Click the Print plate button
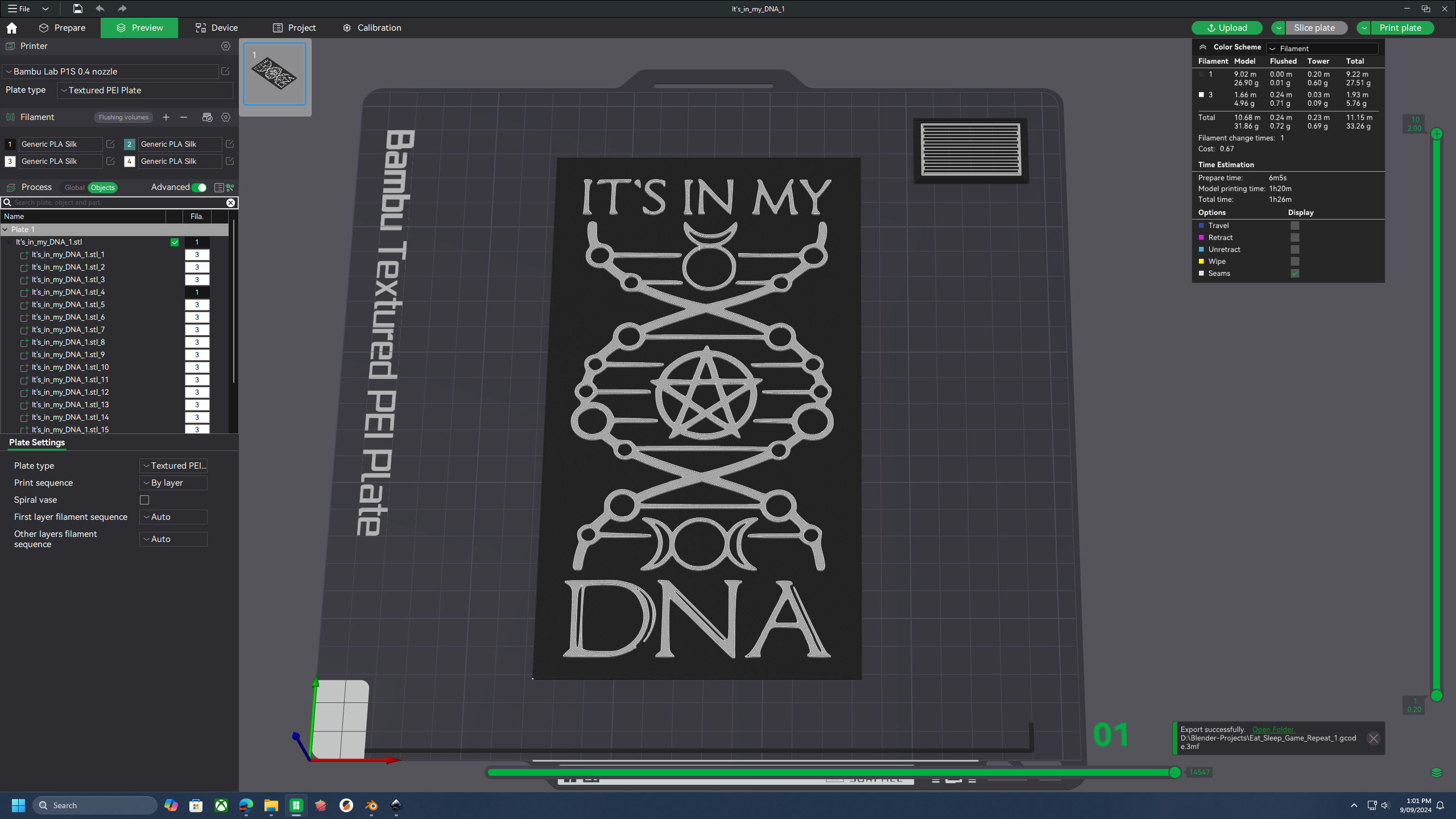 [1401, 28]
